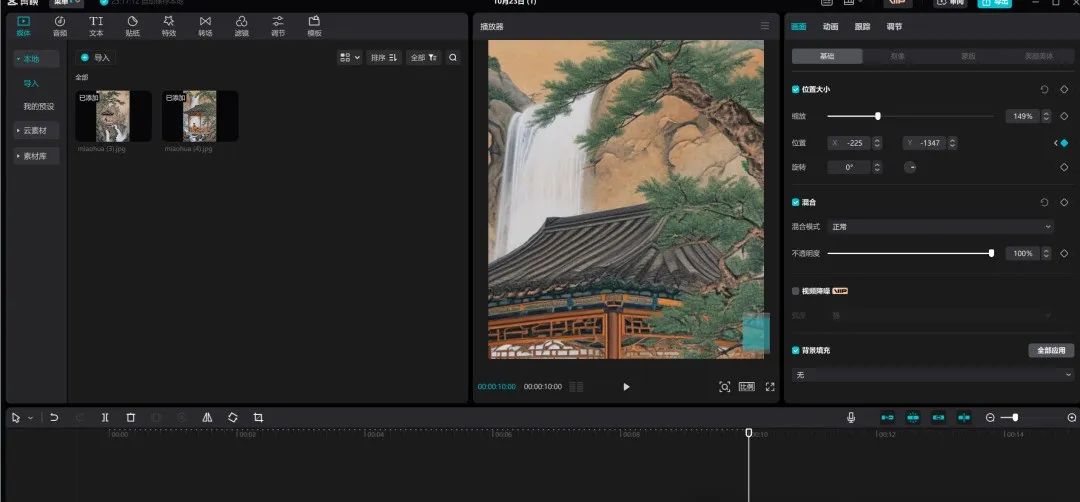Open the background fill 无 dropdown
Image resolution: width=1080 pixels, height=502 pixels.
(x=933, y=375)
